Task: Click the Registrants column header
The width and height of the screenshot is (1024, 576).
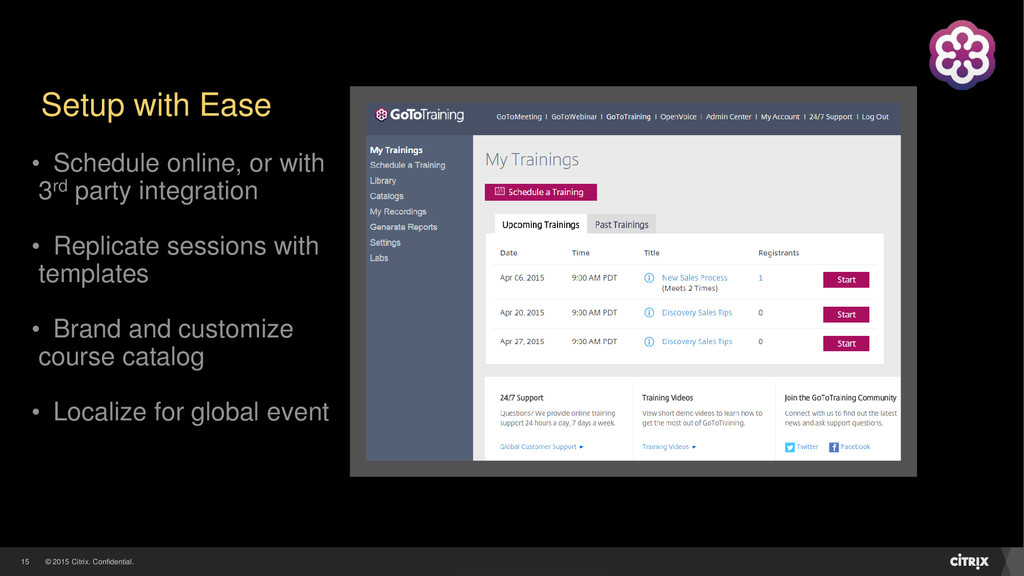Action: 778,253
